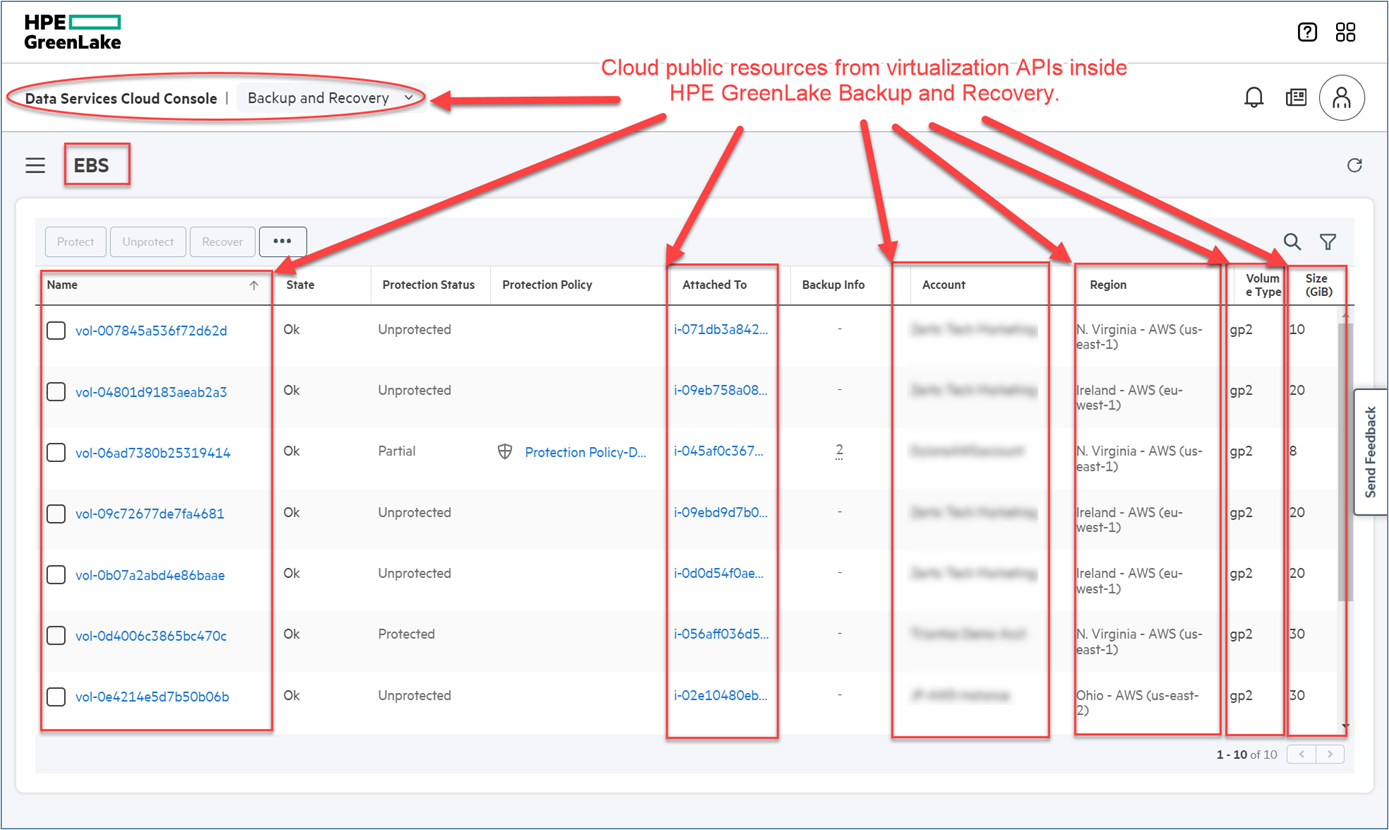This screenshot has width=1389, height=830.
Task: Click the table vertical scrollbar thumb
Action: pyautogui.click(x=1345, y=462)
